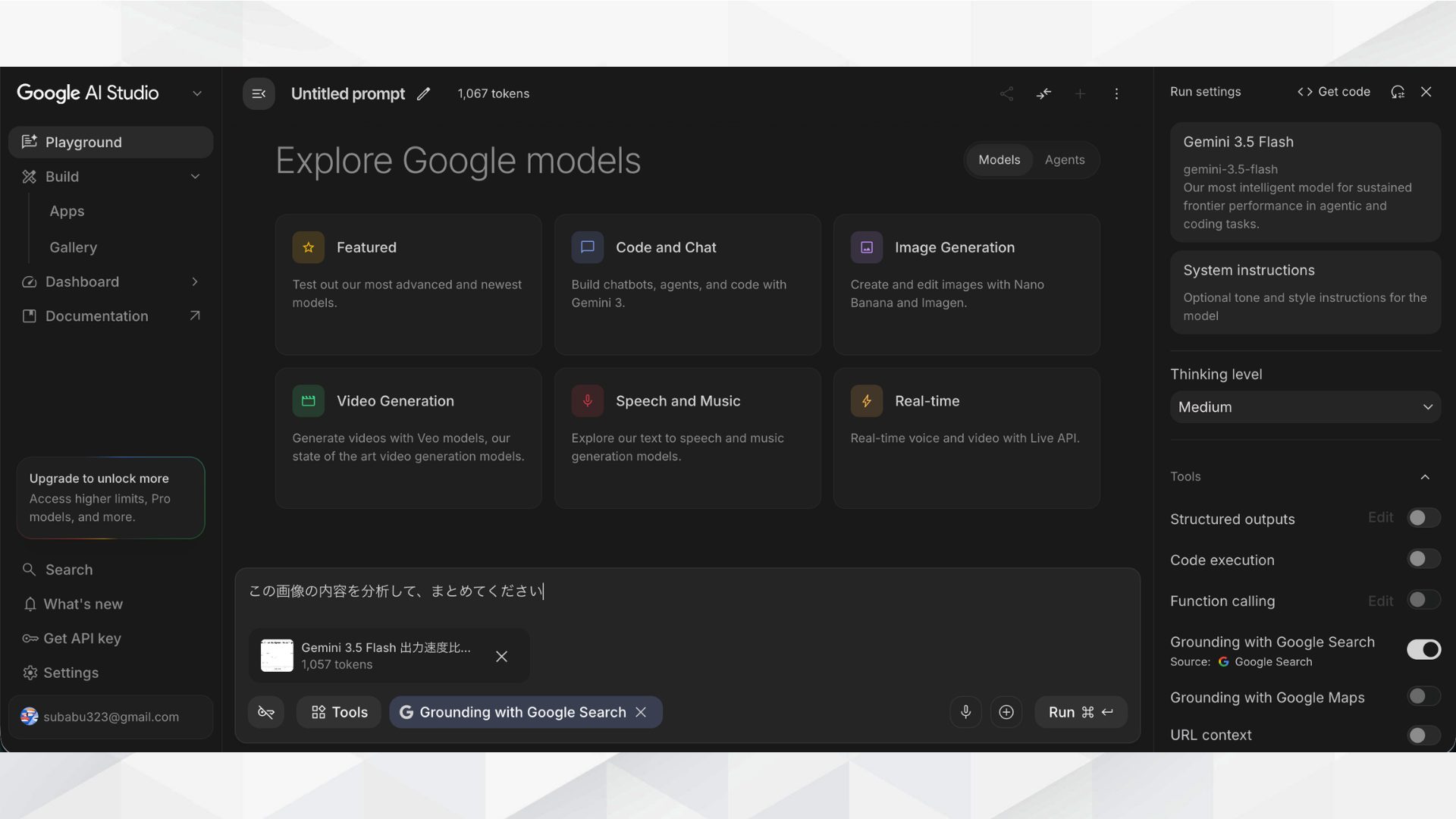
Task: Click the account avatar for subabu323@gmail.com
Action: (x=29, y=717)
